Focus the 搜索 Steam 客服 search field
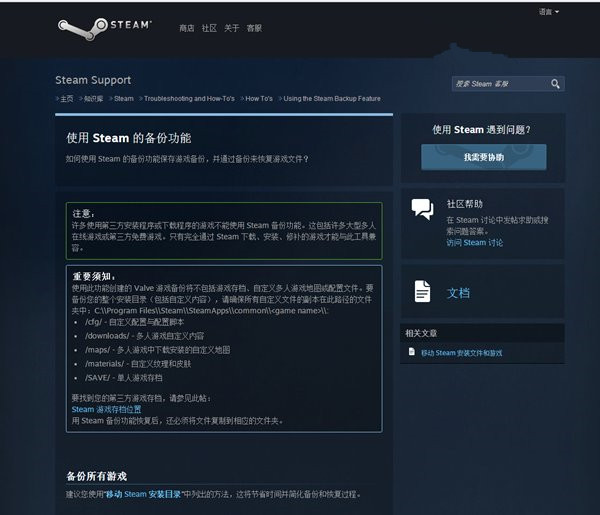The height and width of the screenshot is (515, 600). coord(499,84)
